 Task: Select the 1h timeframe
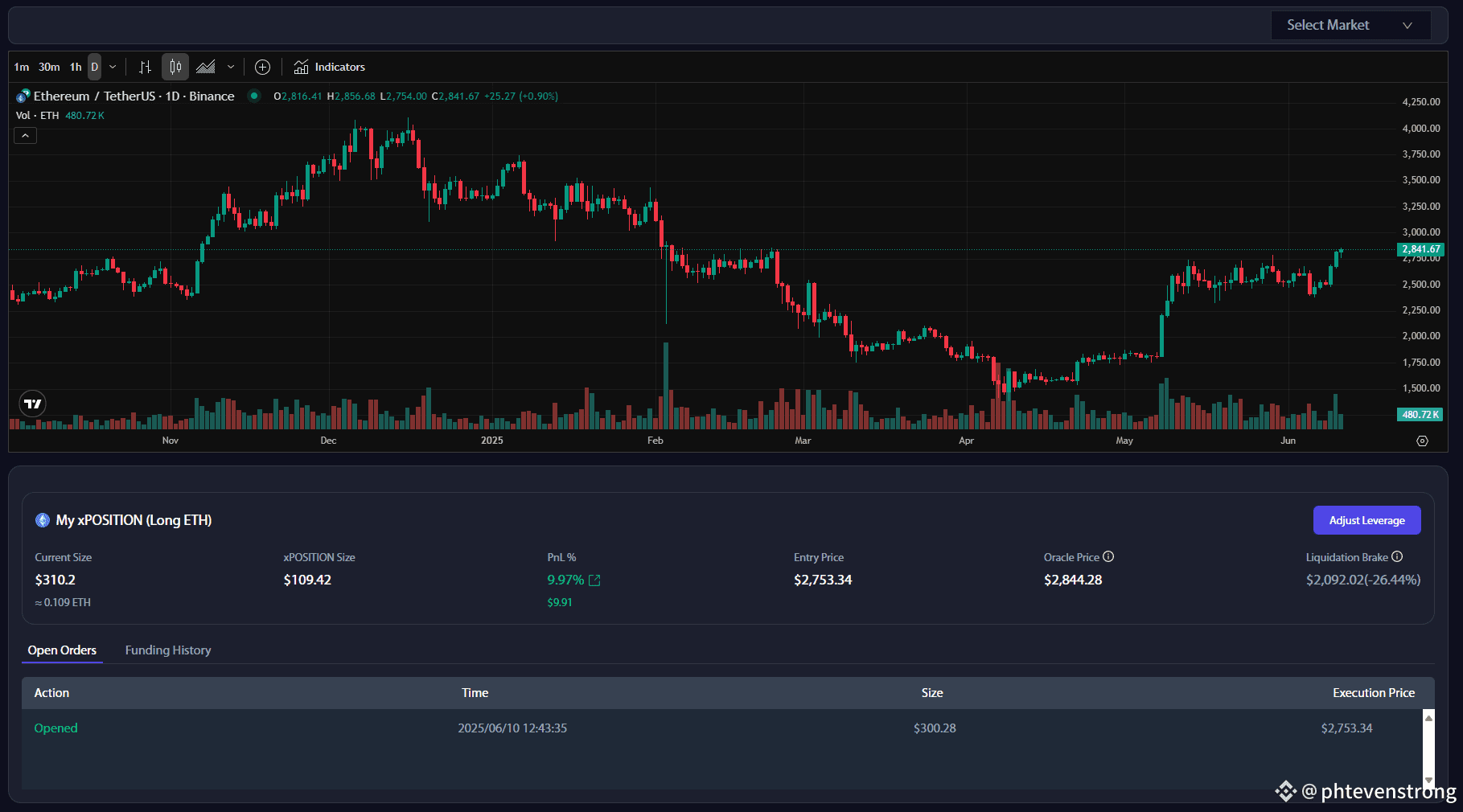pos(76,67)
